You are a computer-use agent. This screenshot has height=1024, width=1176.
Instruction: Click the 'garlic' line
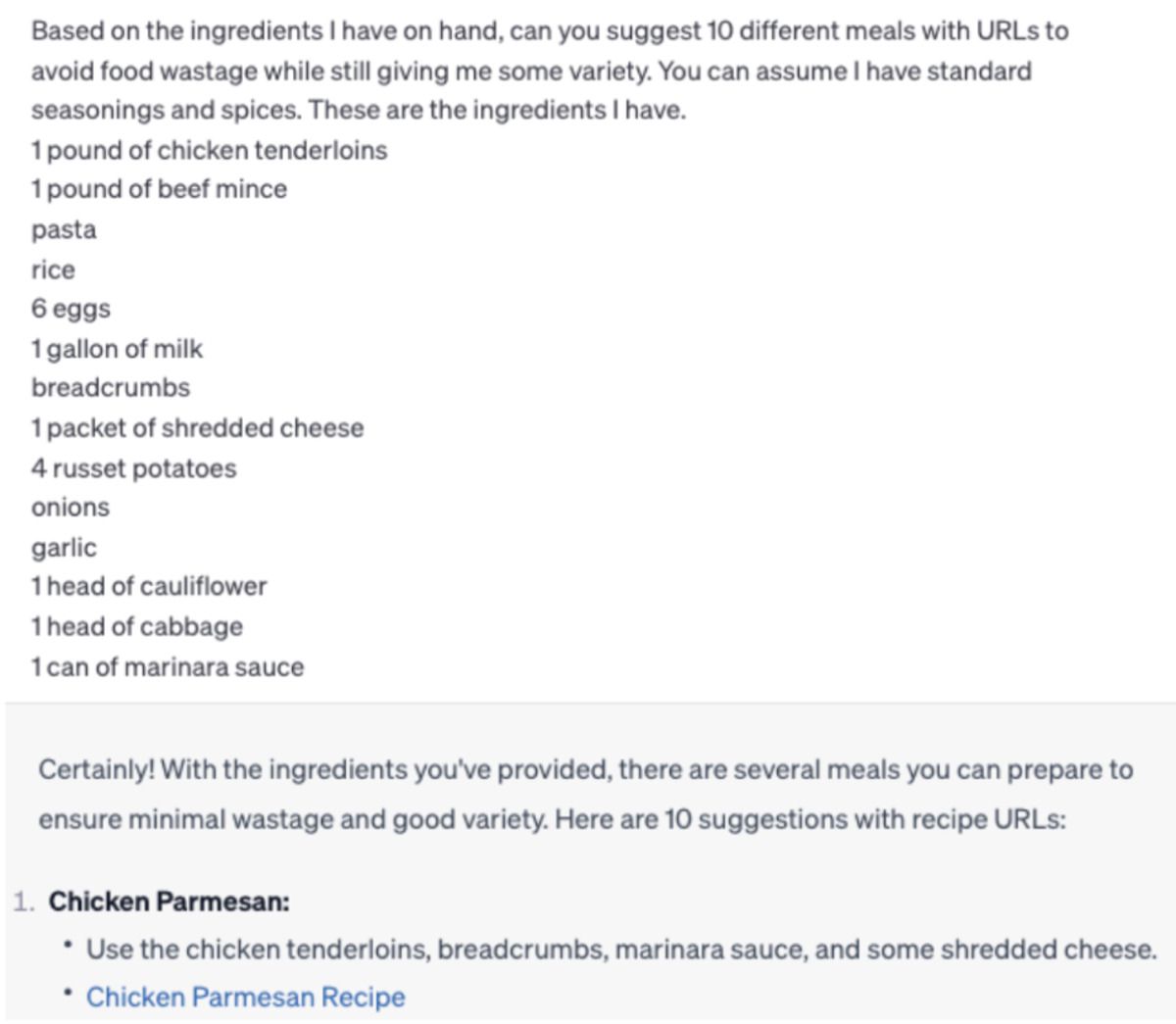tap(64, 548)
